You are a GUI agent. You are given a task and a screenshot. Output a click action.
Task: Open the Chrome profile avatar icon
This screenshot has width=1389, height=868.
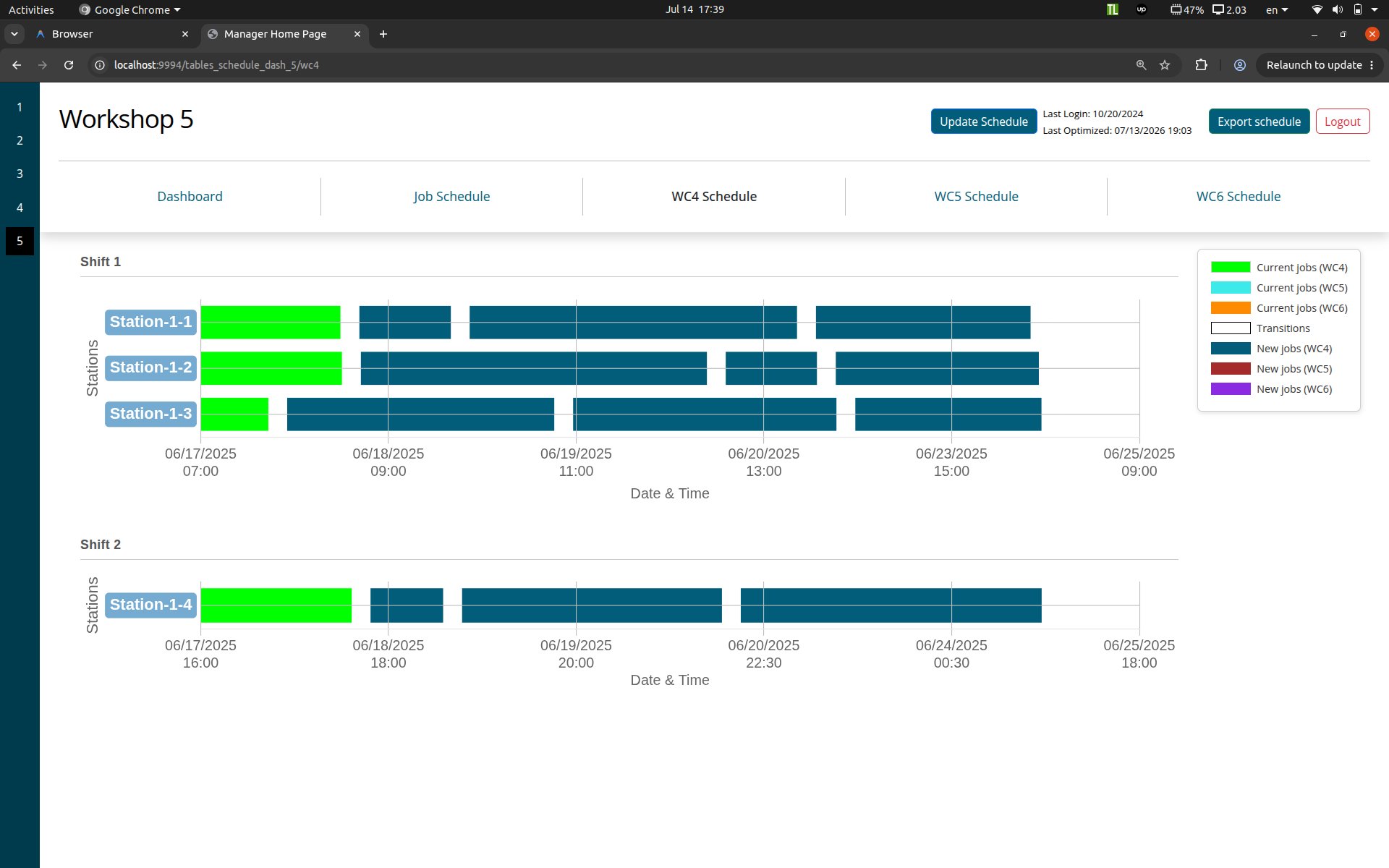(1239, 65)
